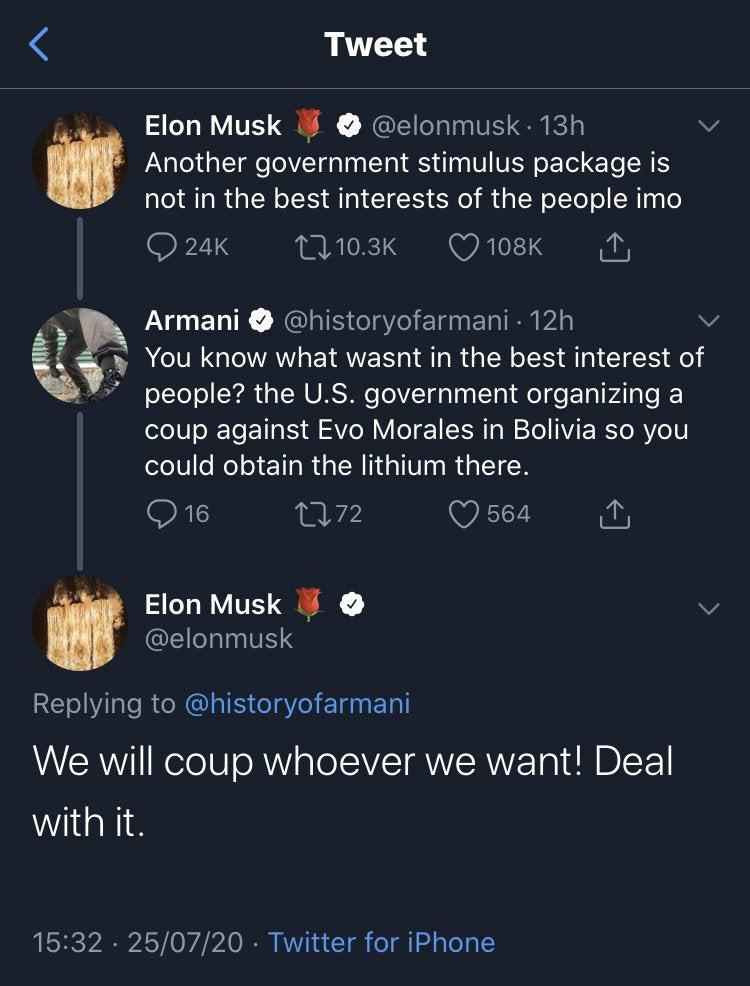Open the chevron menu on the main reply tweet
Image resolution: width=750 pixels, height=986 pixels.
coord(709,609)
